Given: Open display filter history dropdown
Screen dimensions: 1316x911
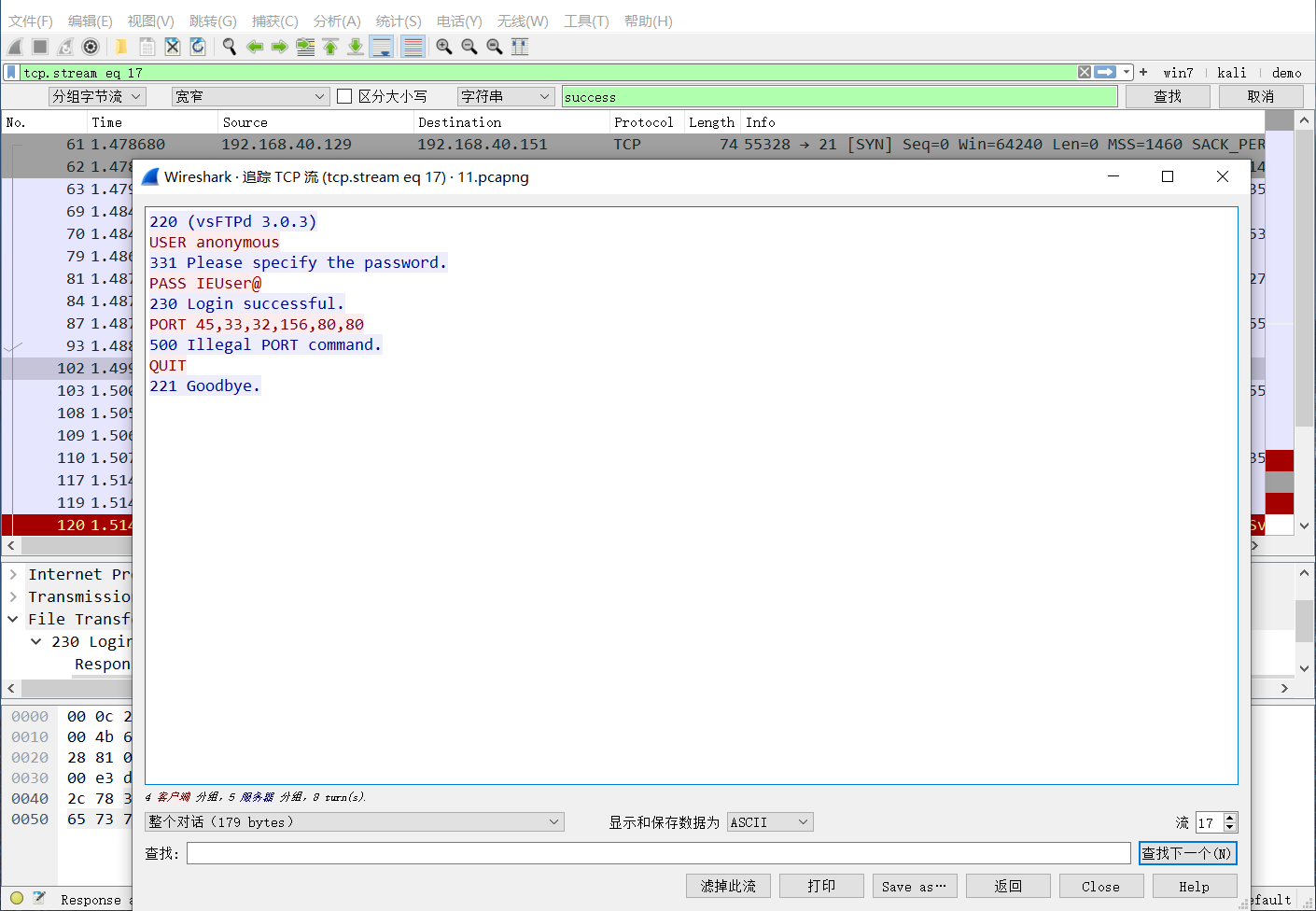Looking at the screenshot, I should pyautogui.click(x=1127, y=72).
